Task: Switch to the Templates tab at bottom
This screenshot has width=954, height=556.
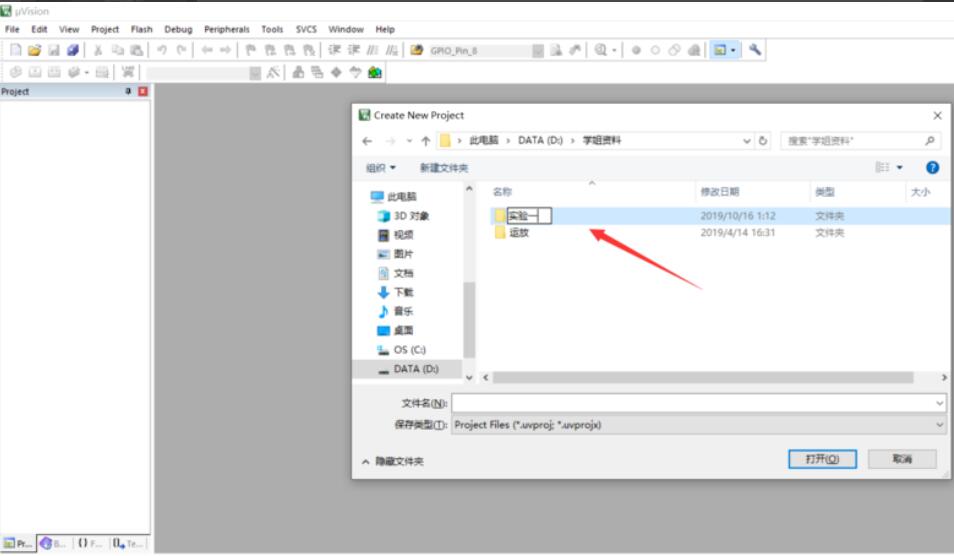Action: [127, 543]
